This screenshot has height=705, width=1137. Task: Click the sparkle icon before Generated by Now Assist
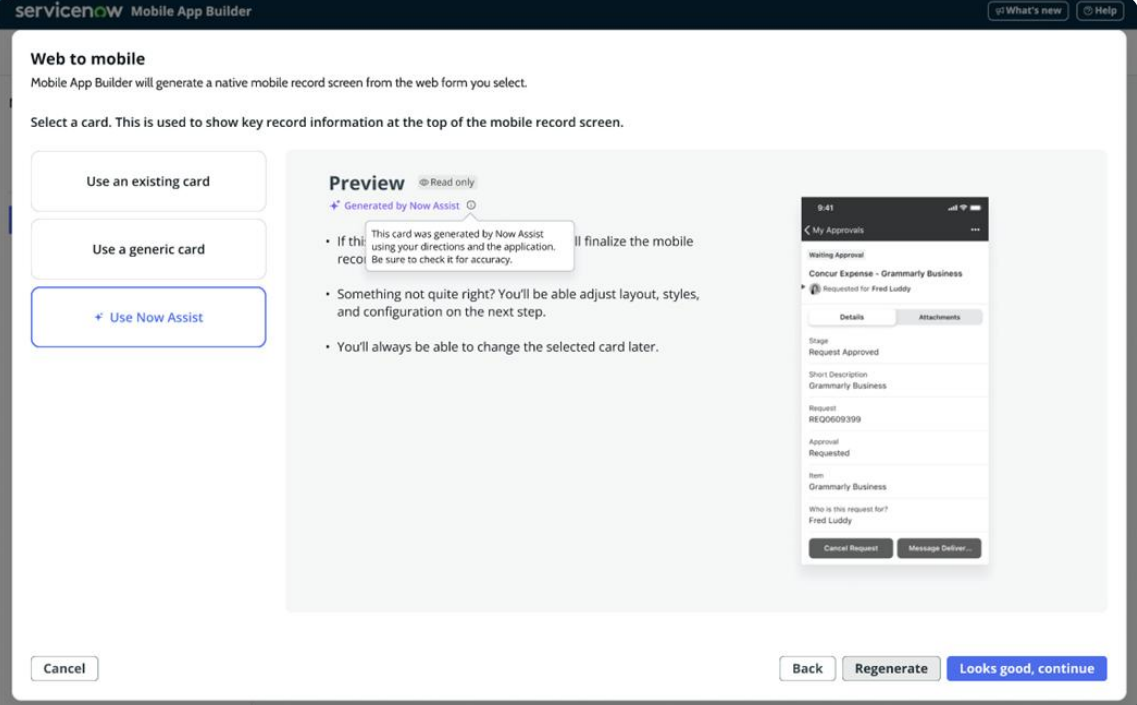pyautogui.click(x=335, y=206)
